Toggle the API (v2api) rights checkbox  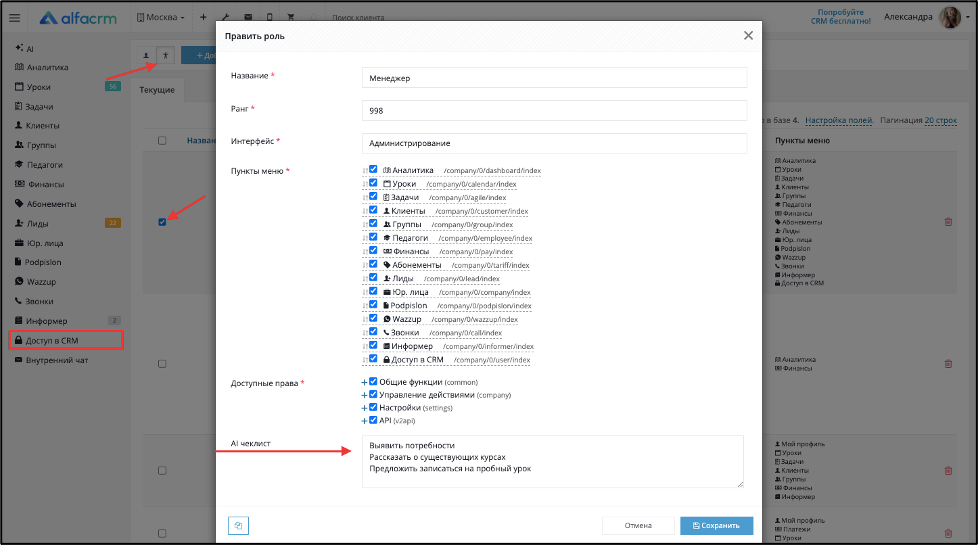point(373,420)
